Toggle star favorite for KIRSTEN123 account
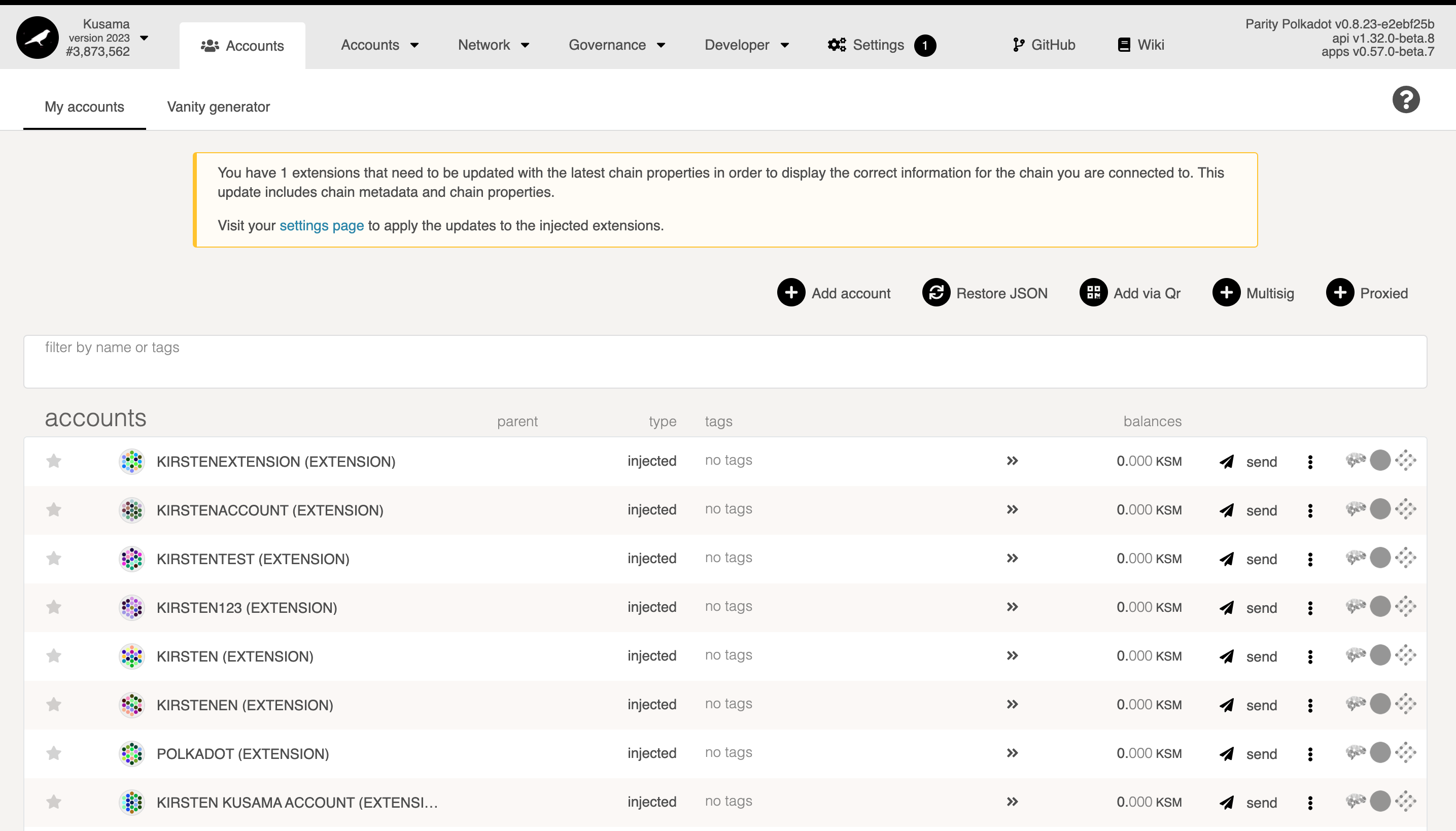Image resolution: width=1456 pixels, height=831 pixels. coord(54,607)
